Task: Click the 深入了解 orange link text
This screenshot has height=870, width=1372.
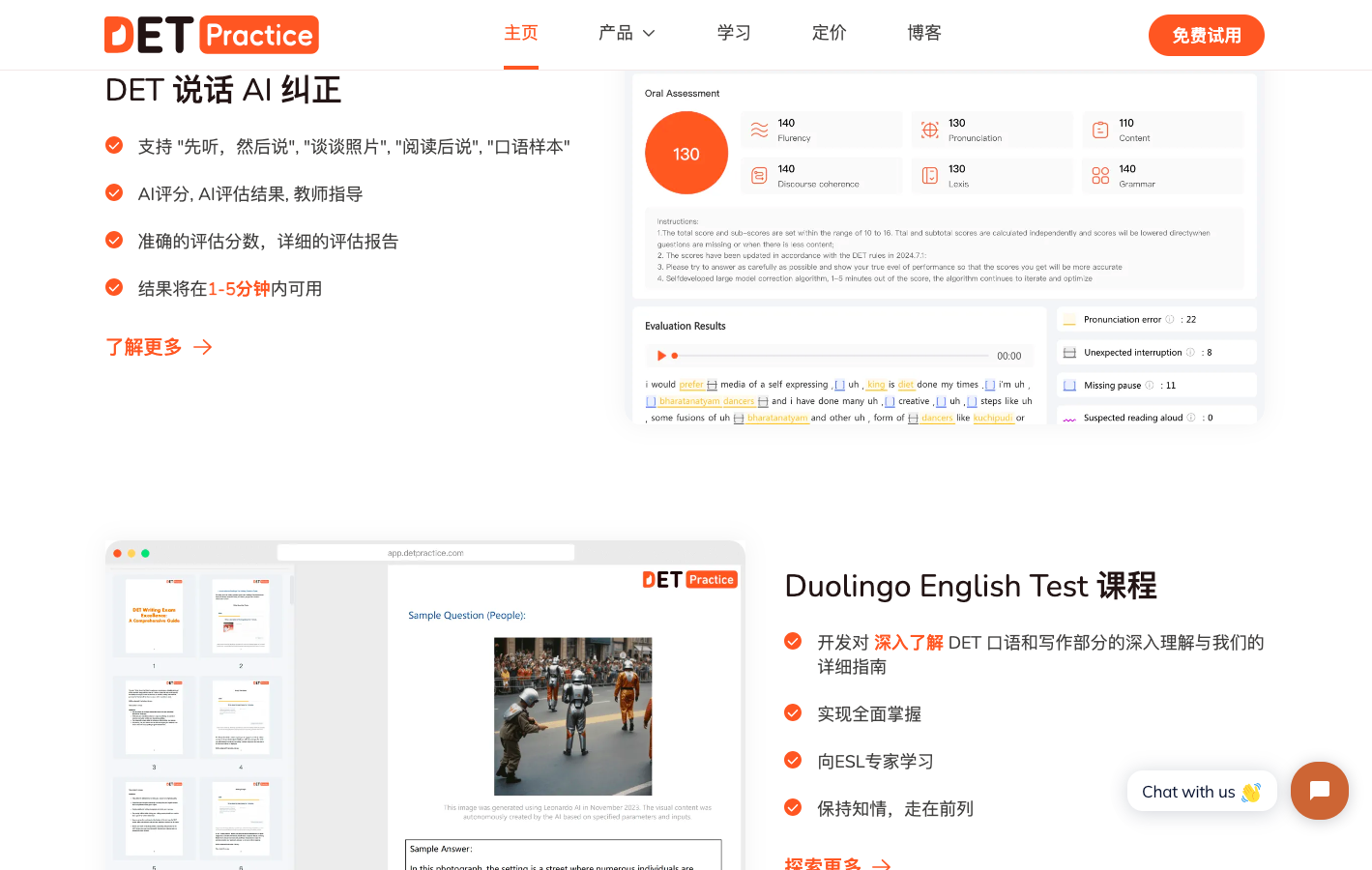Action: (x=908, y=642)
